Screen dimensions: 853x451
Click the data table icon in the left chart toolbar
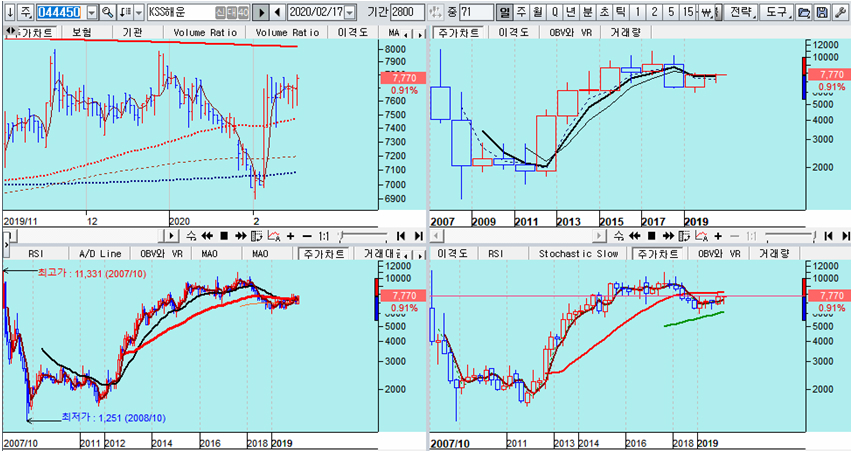click(257, 236)
